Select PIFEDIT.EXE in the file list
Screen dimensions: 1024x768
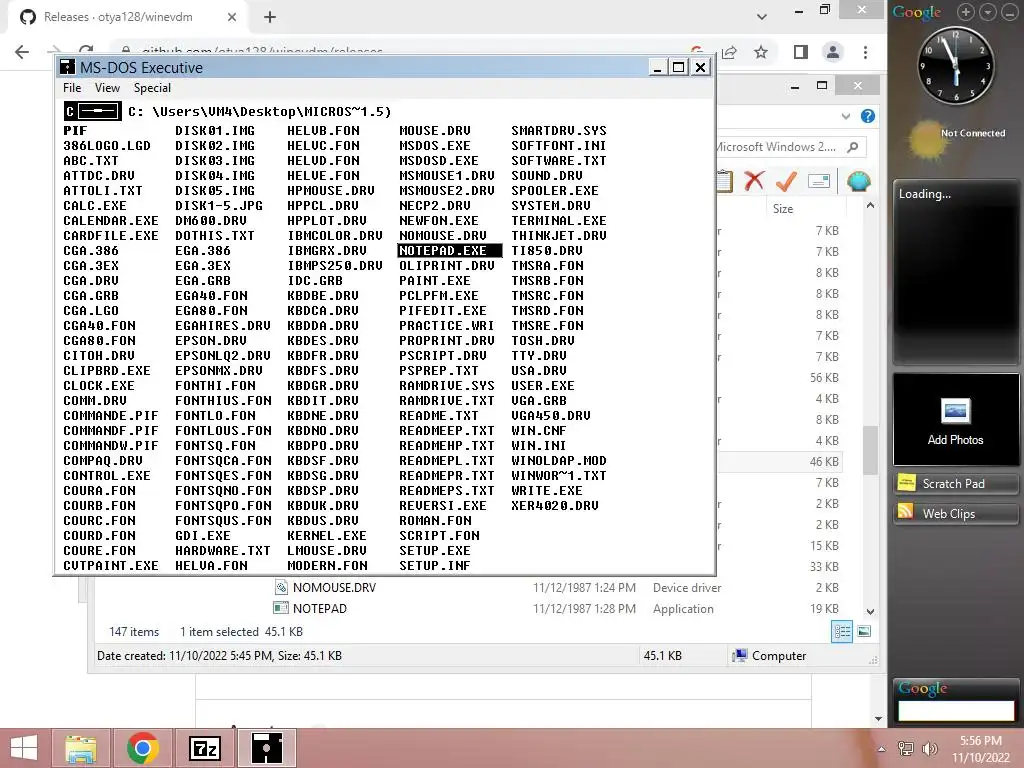pos(442,311)
